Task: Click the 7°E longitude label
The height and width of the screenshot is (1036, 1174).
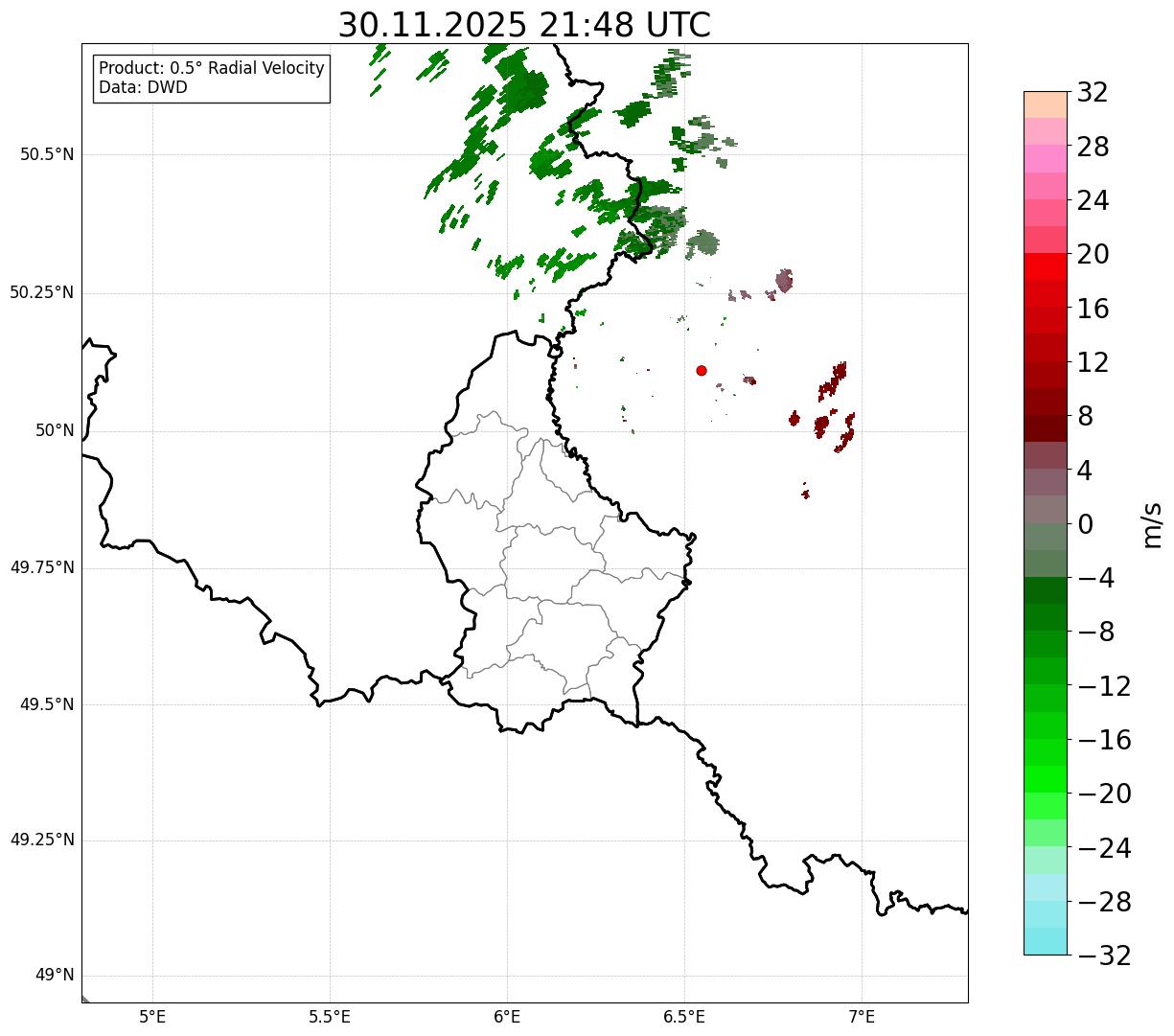Action: click(x=862, y=1017)
